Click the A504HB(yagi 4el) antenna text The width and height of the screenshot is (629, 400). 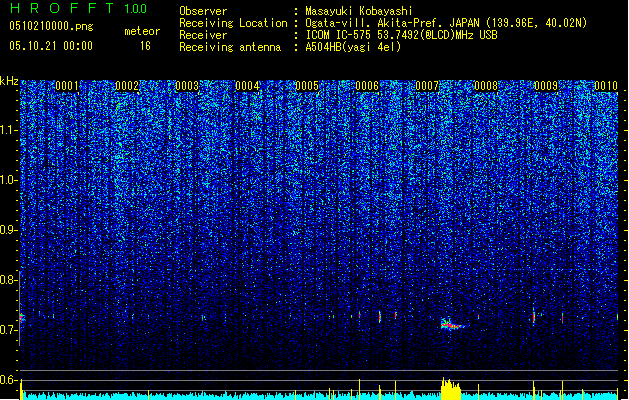pos(353,47)
